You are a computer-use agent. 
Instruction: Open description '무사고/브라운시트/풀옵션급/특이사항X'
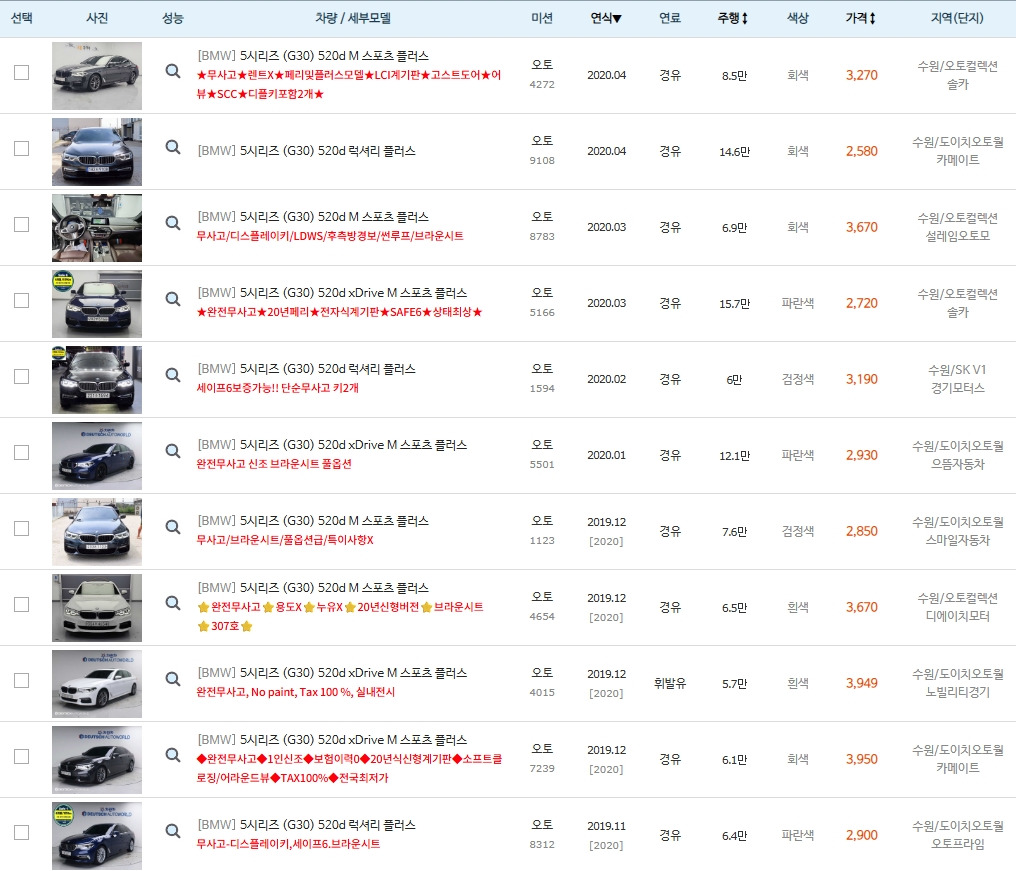[x=285, y=540]
